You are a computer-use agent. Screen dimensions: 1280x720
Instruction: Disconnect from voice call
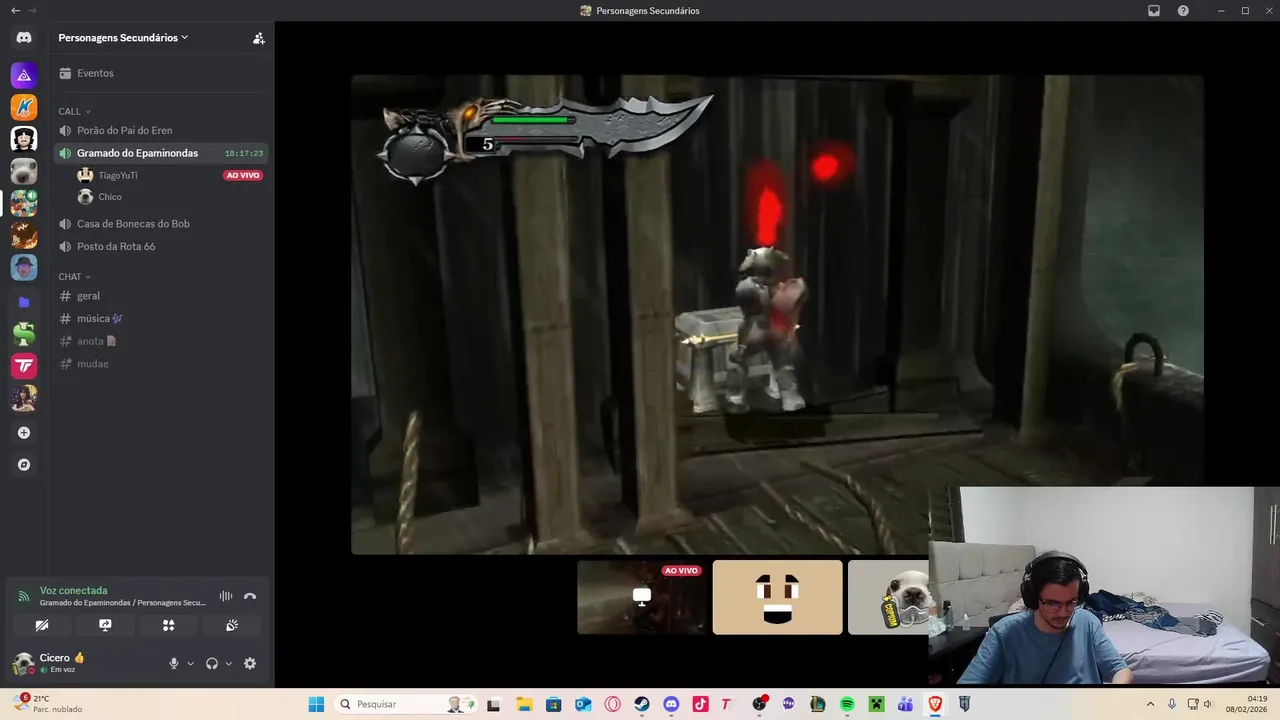tap(250, 596)
